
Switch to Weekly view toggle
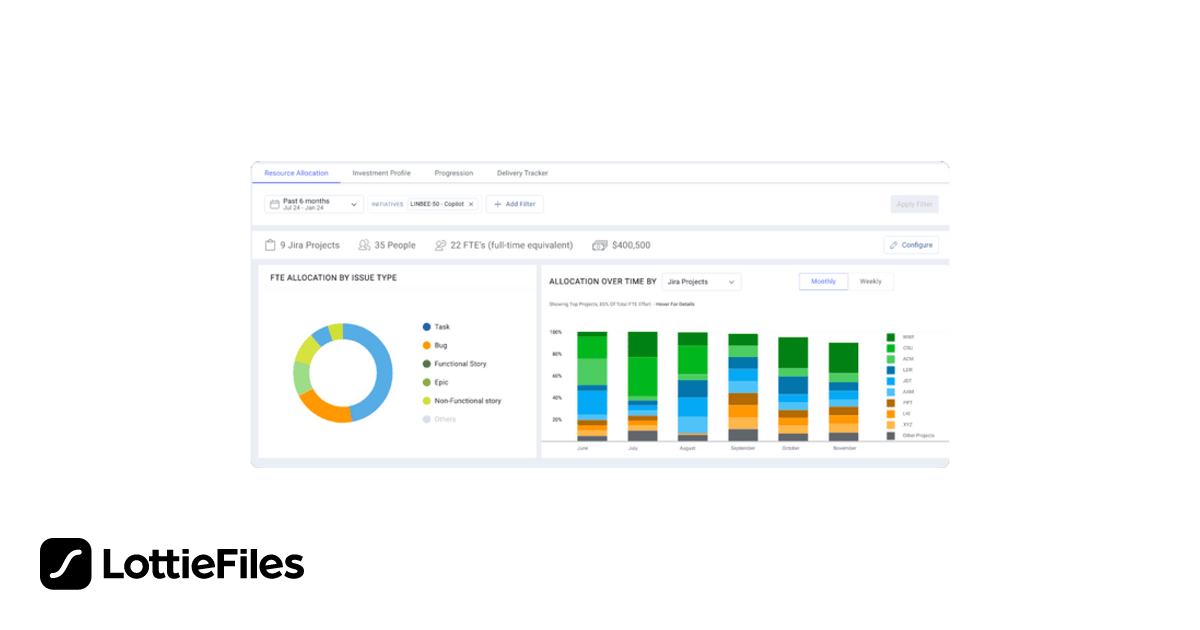tap(870, 281)
